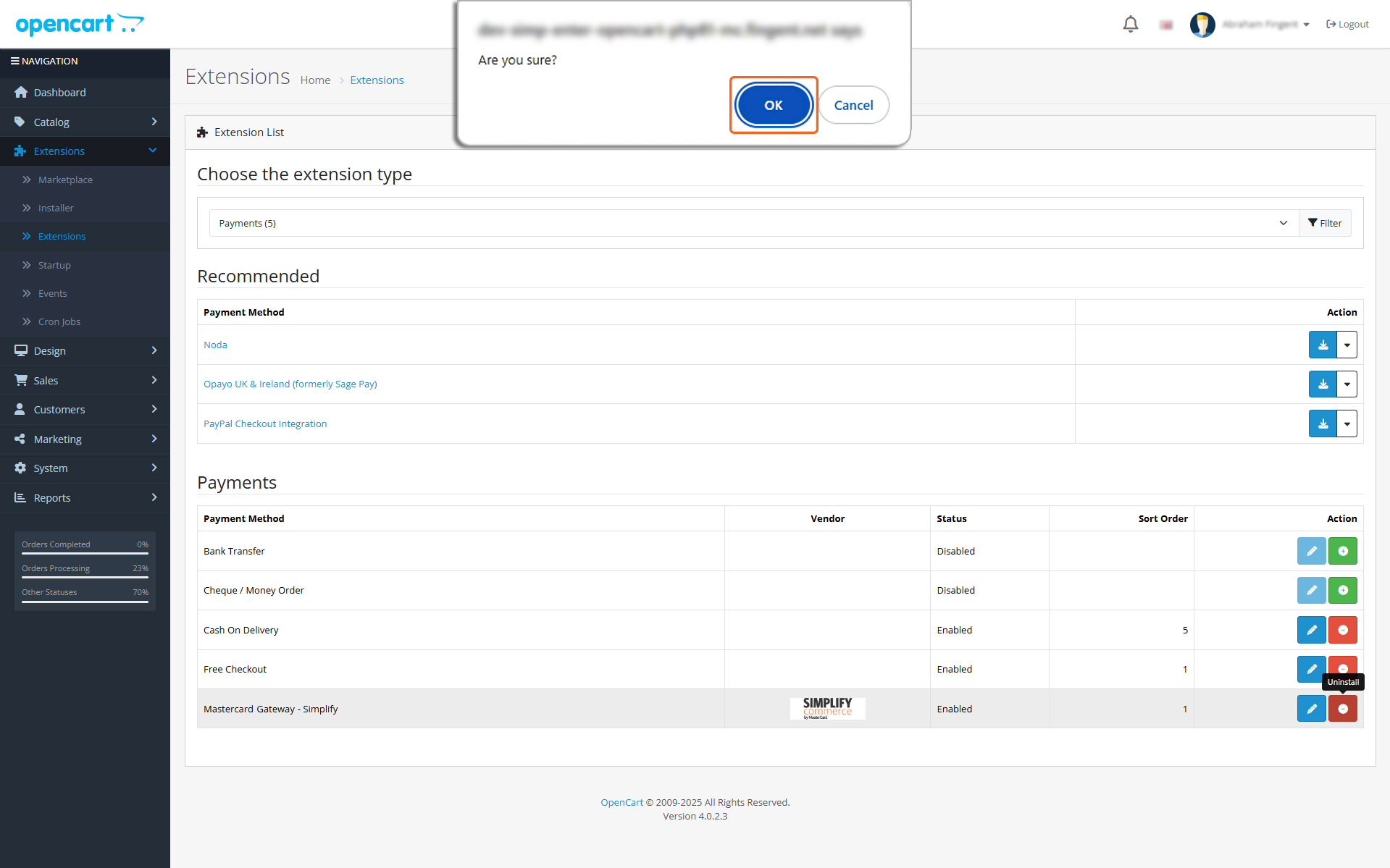Open dropdown caret next to Noda download

coord(1347,345)
